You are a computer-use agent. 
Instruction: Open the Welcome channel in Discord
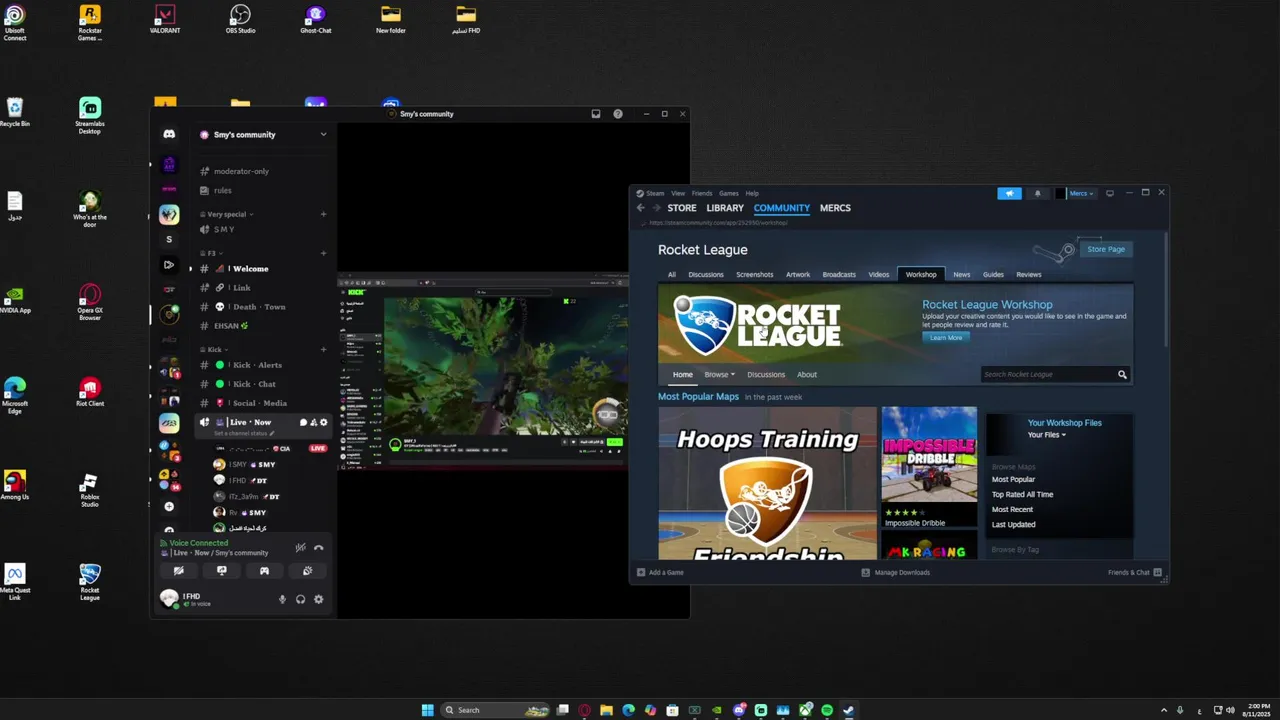pos(250,268)
